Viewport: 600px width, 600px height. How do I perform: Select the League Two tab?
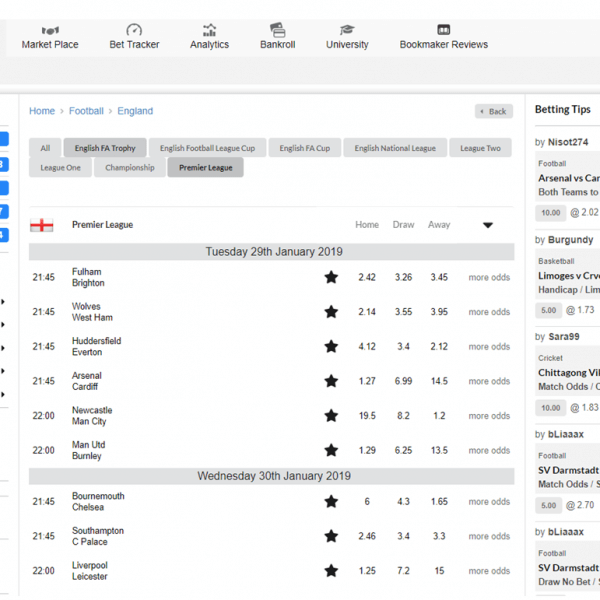coord(480,148)
